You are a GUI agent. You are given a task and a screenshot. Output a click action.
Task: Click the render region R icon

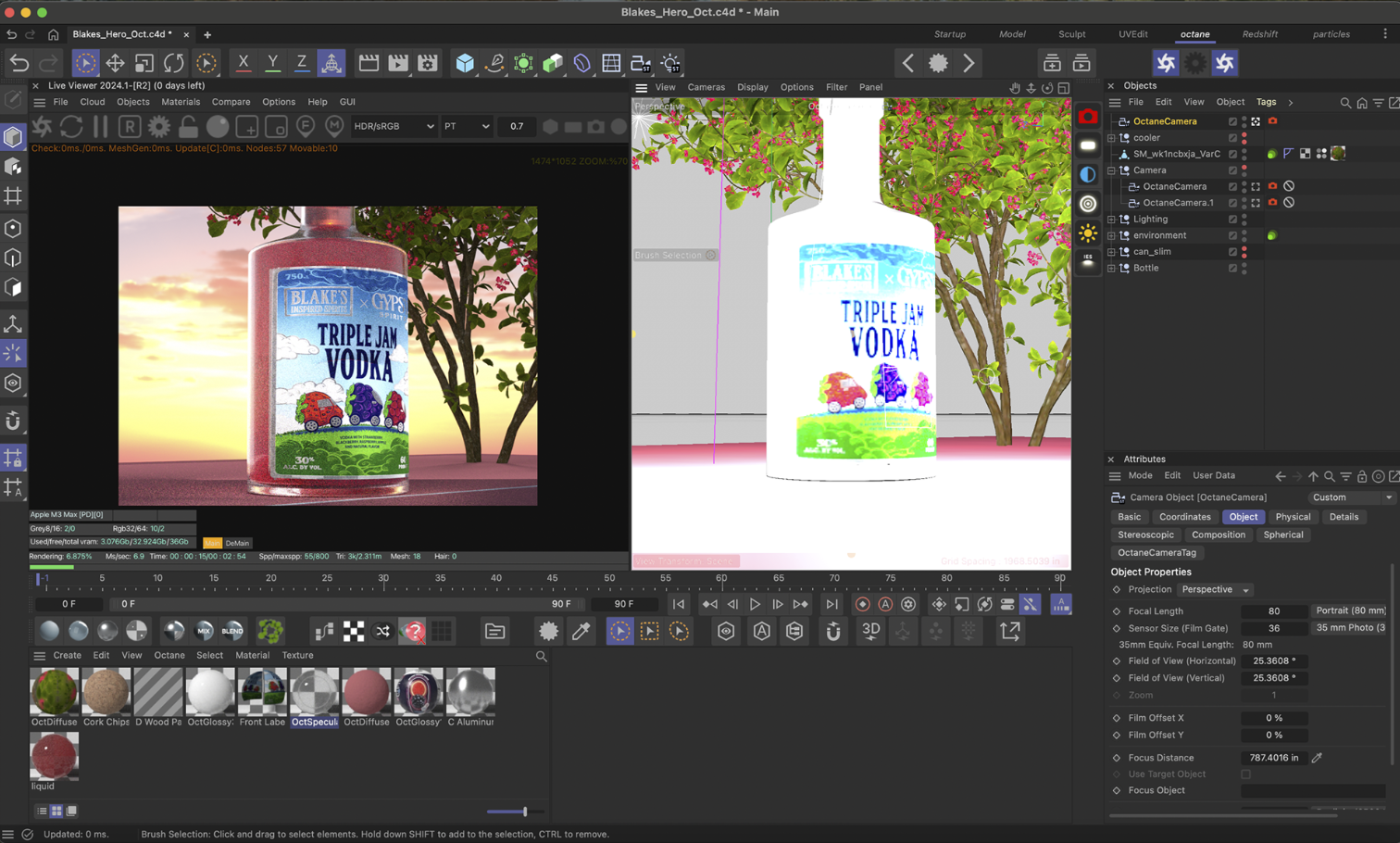[x=130, y=126]
